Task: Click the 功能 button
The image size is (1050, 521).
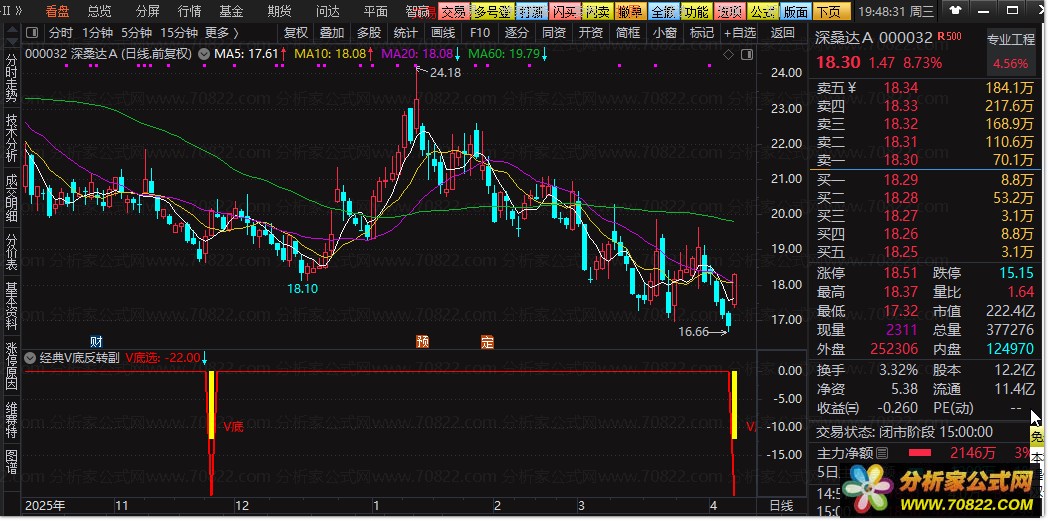Action: [696, 11]
